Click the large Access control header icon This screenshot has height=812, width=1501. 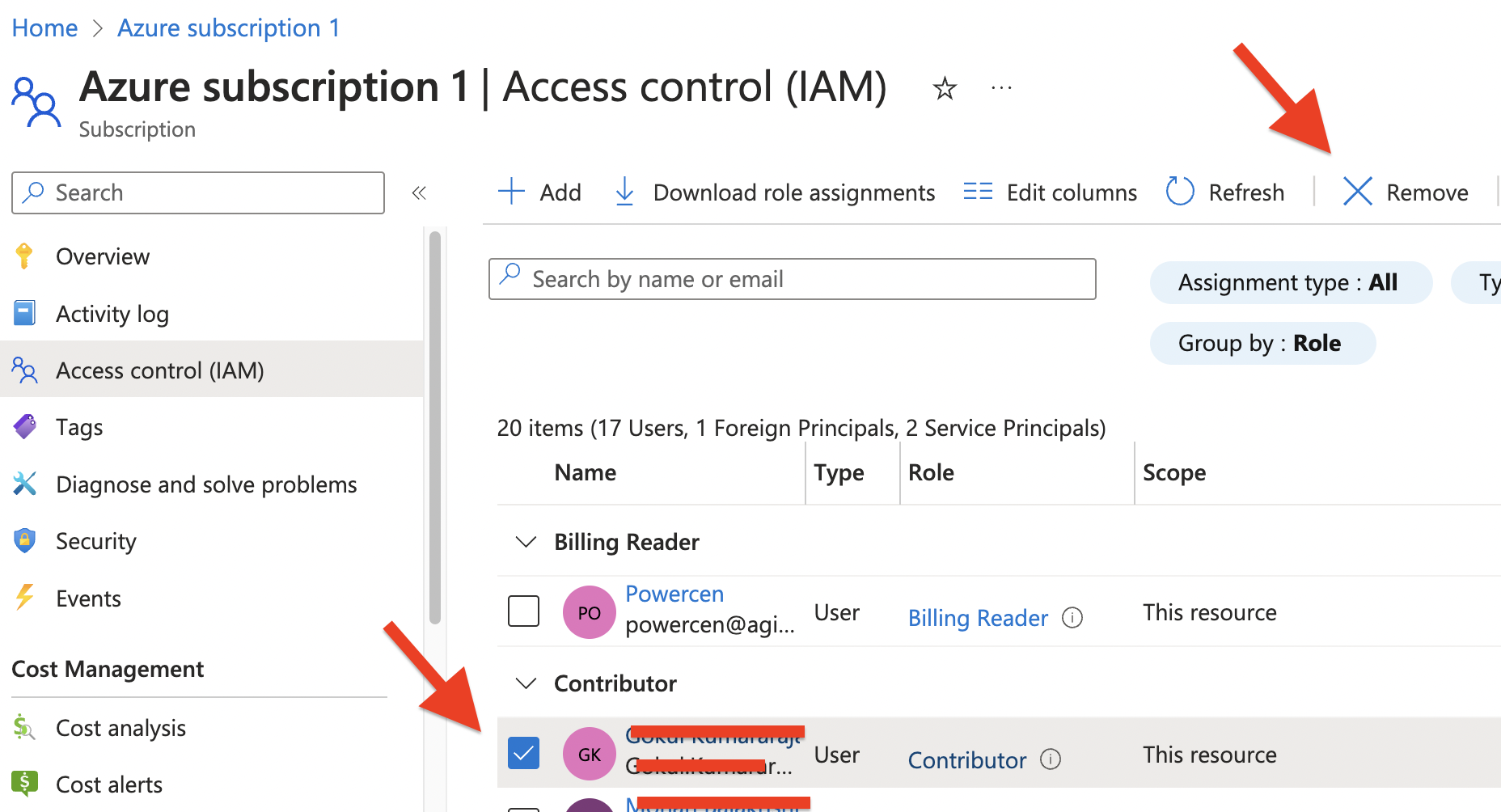click(36, 102)
